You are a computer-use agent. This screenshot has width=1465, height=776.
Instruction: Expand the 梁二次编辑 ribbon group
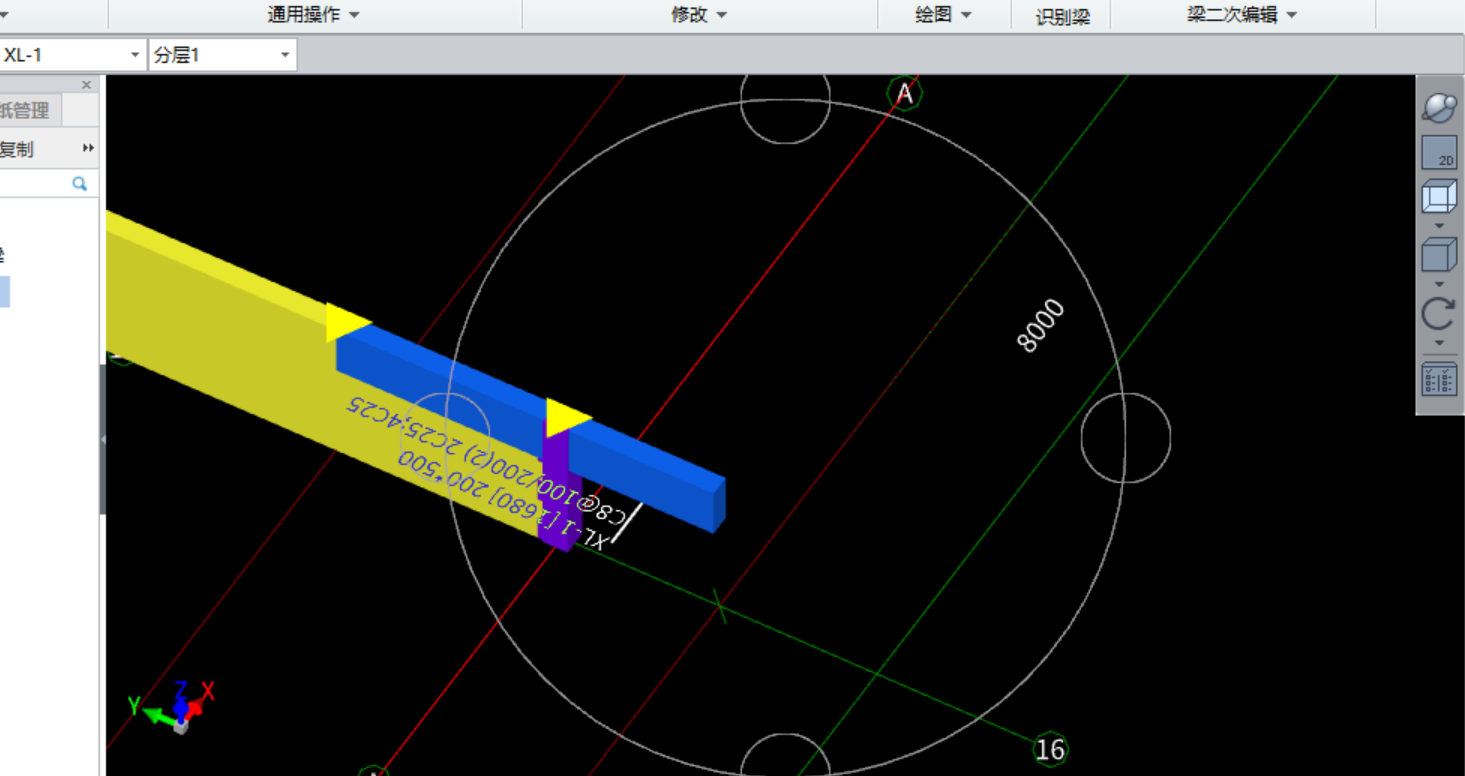tap(1242, 15)
